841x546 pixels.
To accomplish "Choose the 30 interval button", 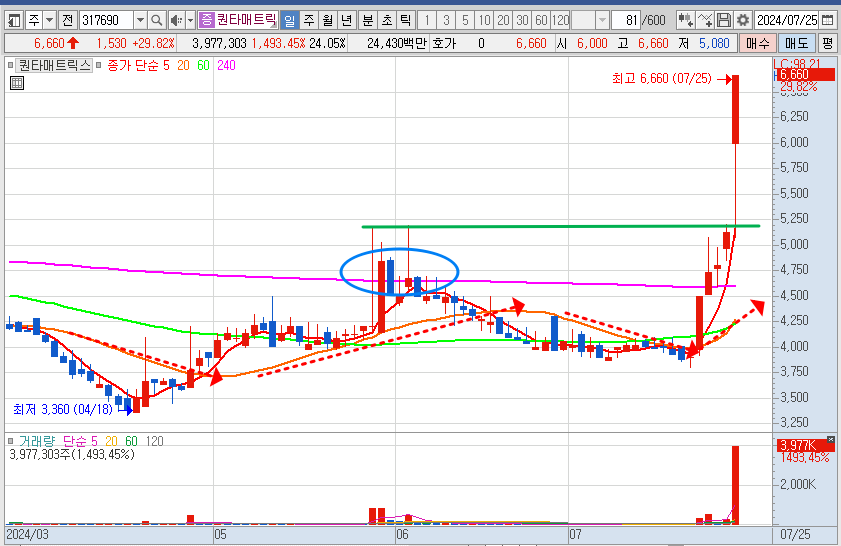I will pos(522,20).
